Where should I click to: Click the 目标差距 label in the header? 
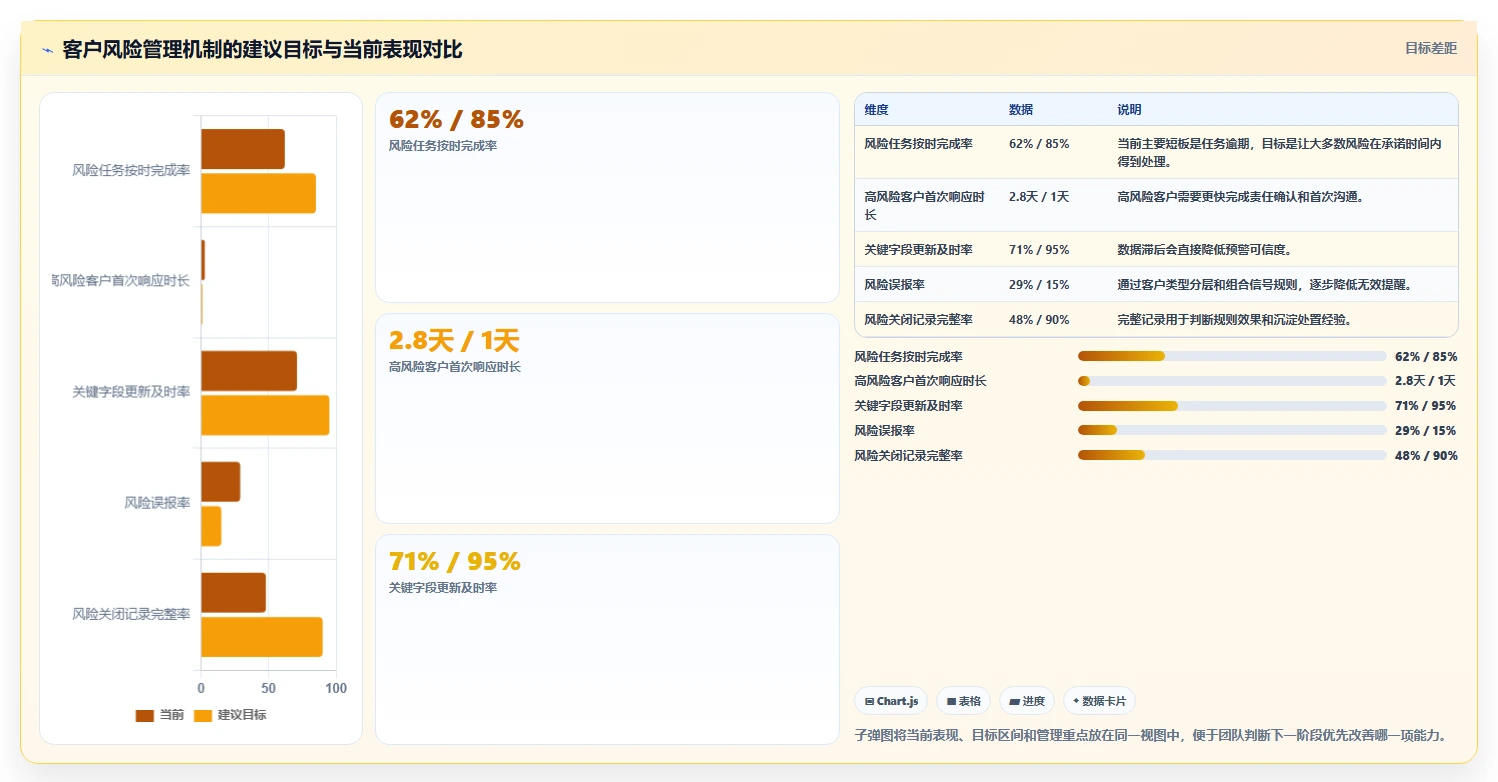click(x=1431, y=48)
